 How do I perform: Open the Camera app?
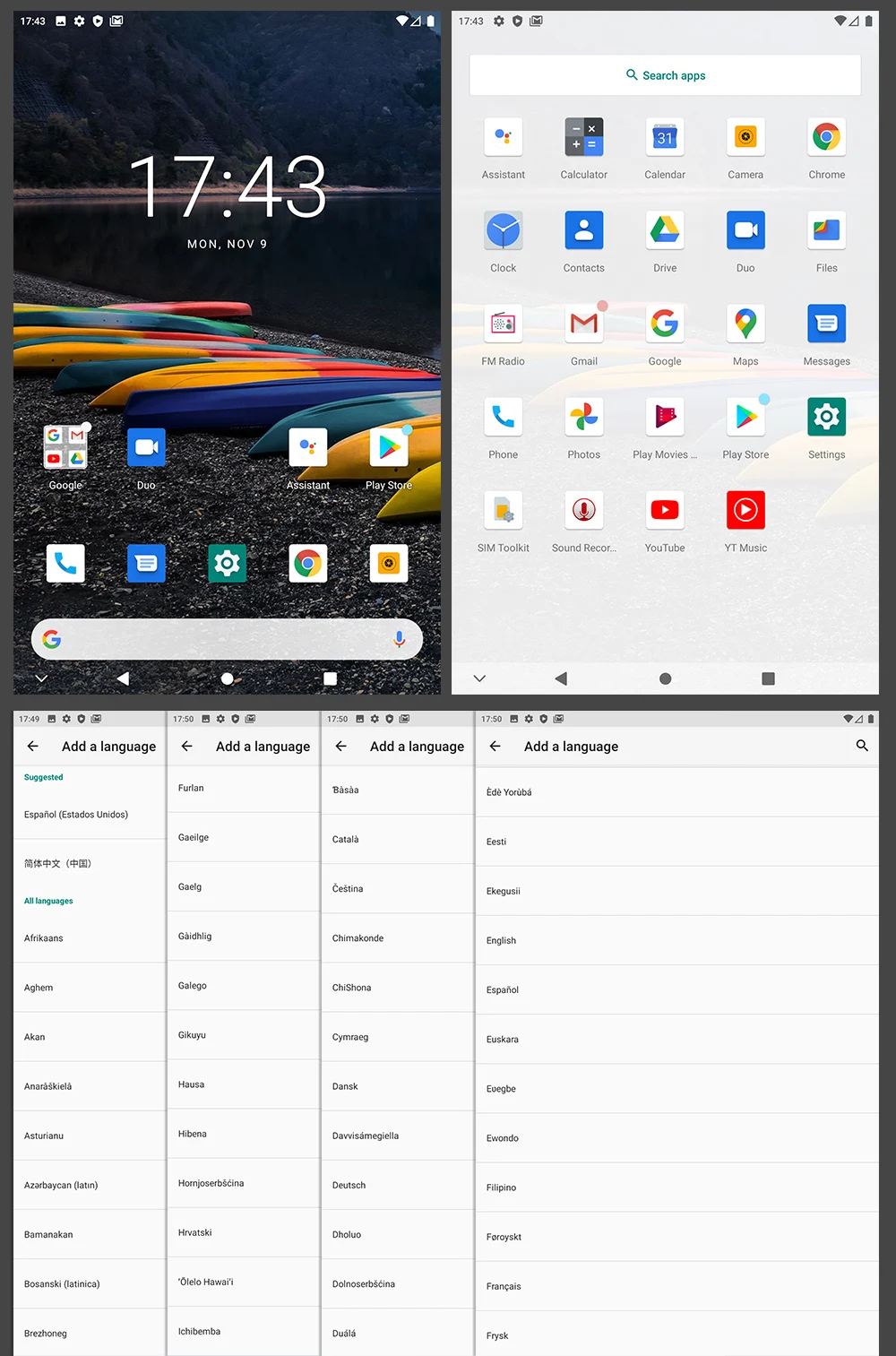745,137
